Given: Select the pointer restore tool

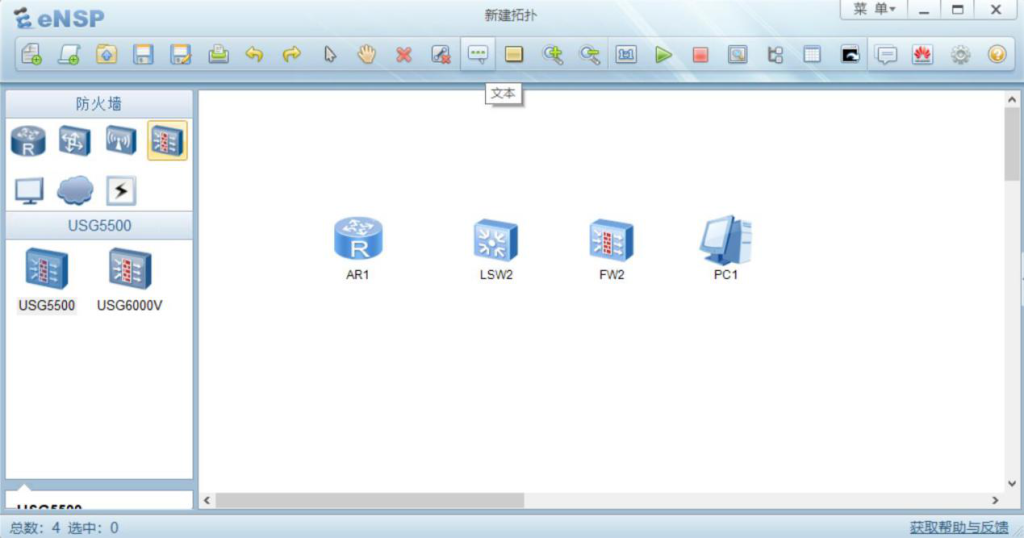Looking at the screenshot, I should pyautogui.click(x=330, y=54).
